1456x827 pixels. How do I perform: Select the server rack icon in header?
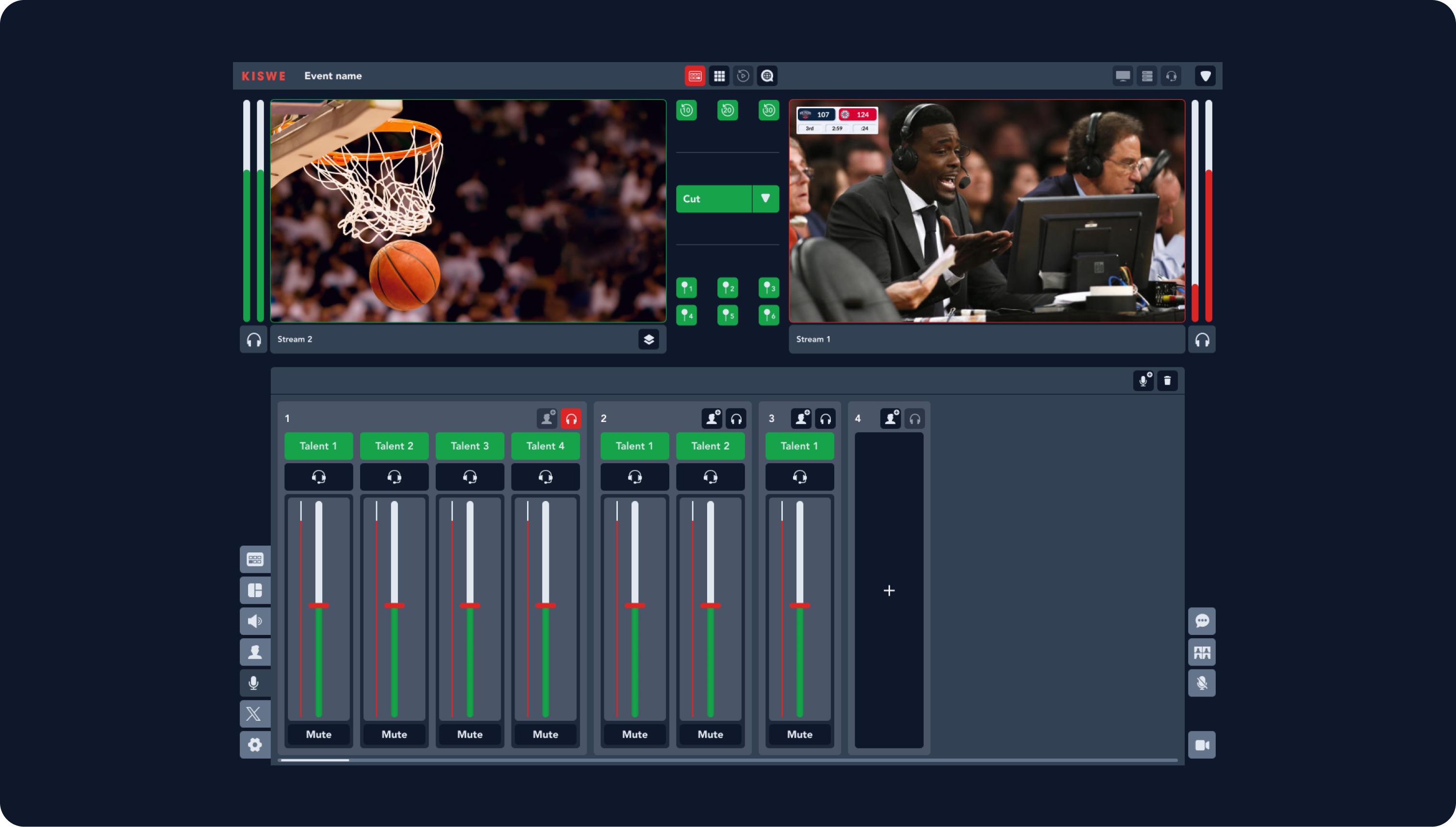[x=1147, y=76]
